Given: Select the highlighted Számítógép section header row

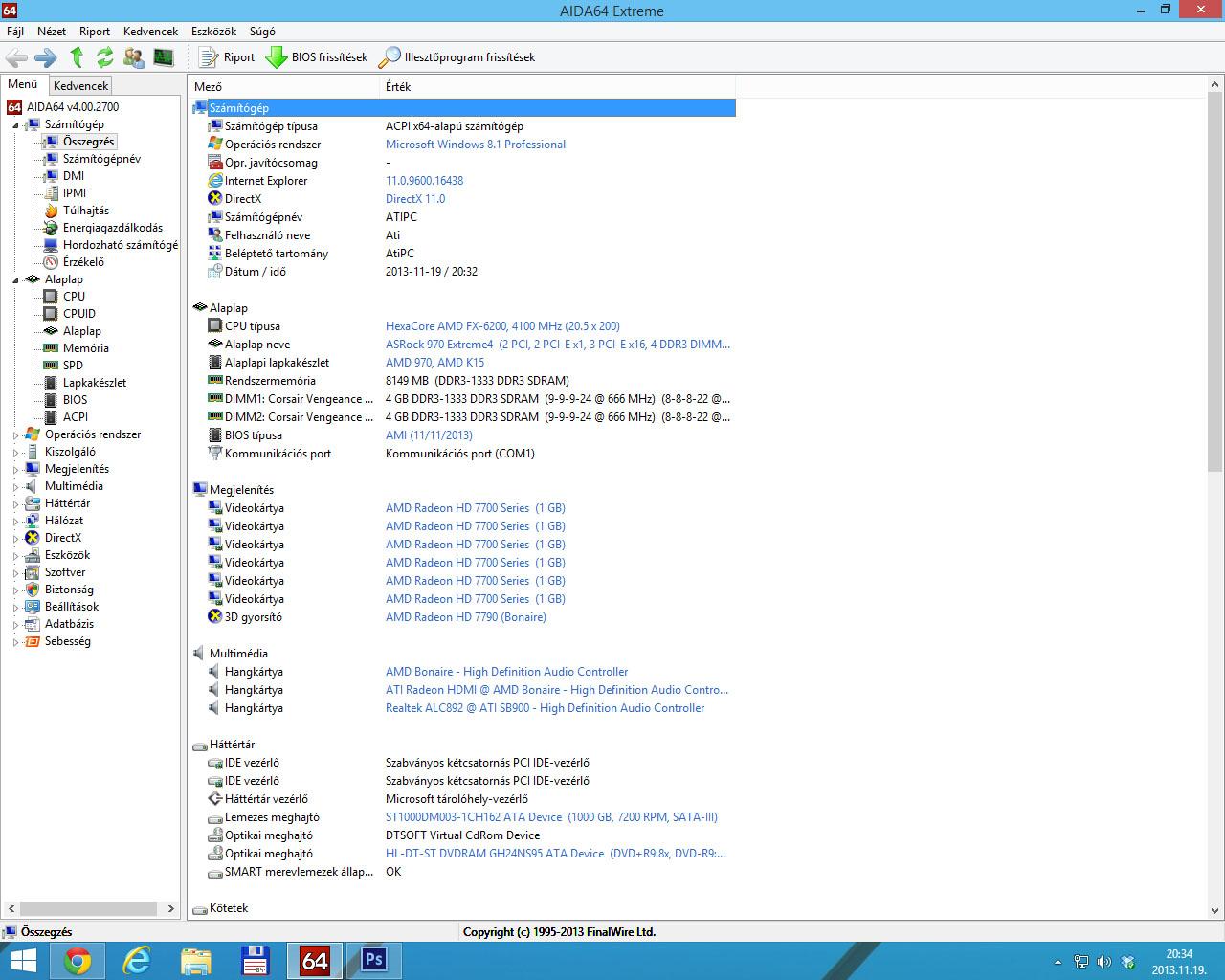Looking at the screenshot, I should click(x=463, y=108).
